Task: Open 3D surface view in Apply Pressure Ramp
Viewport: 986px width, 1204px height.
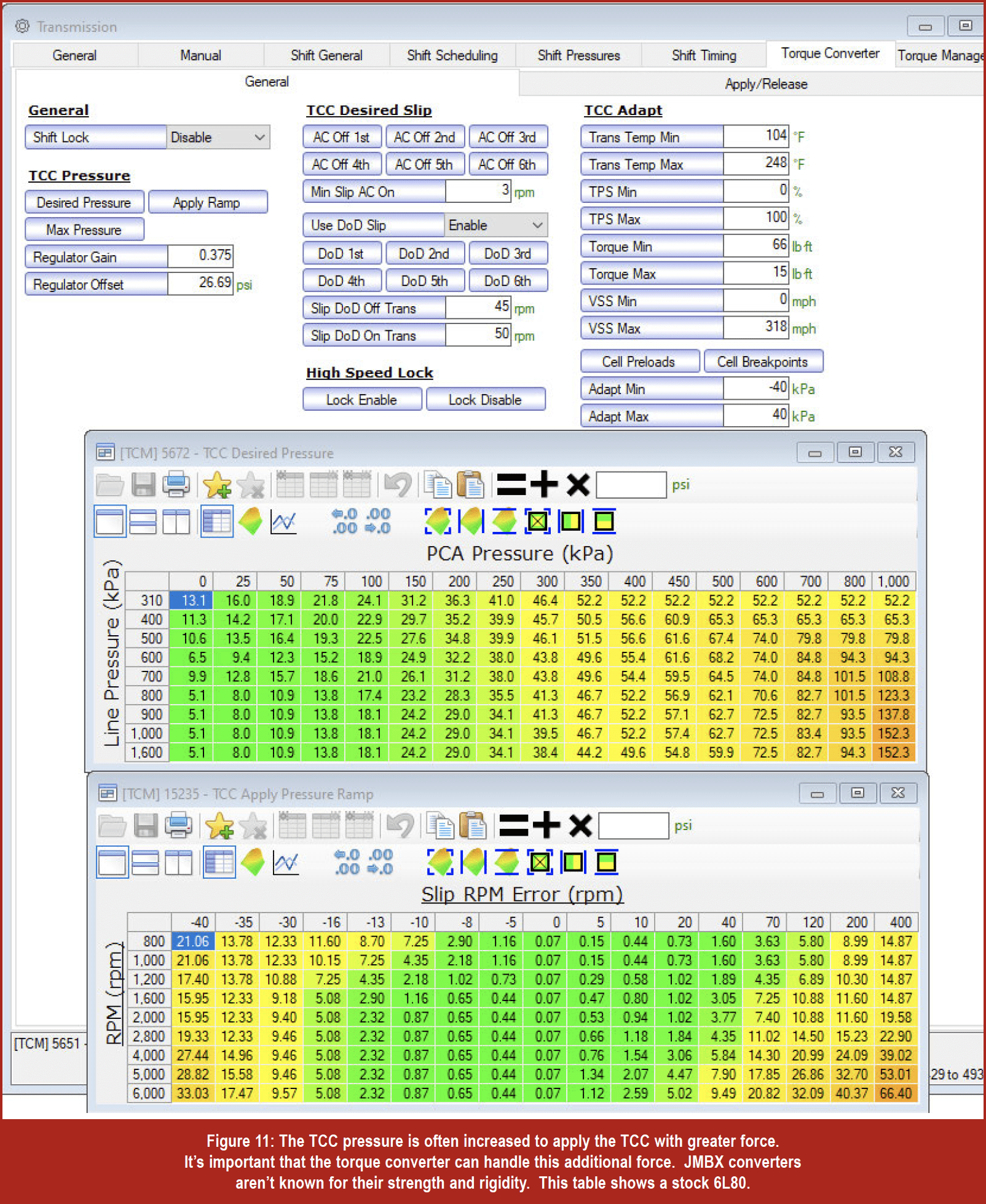Action: [x=253, y=862]
